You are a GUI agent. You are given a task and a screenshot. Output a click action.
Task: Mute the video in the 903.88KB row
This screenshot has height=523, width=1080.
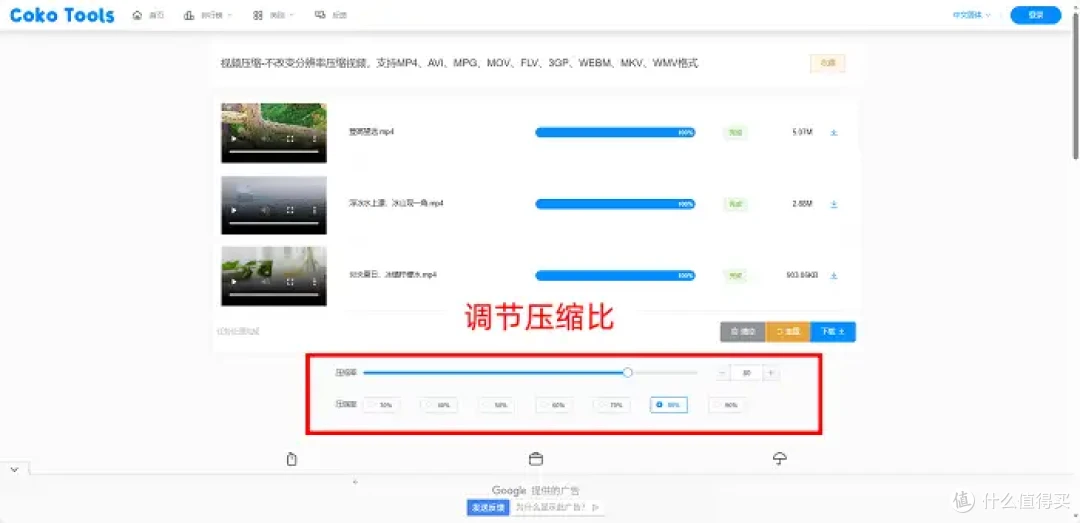pos(265,282)
